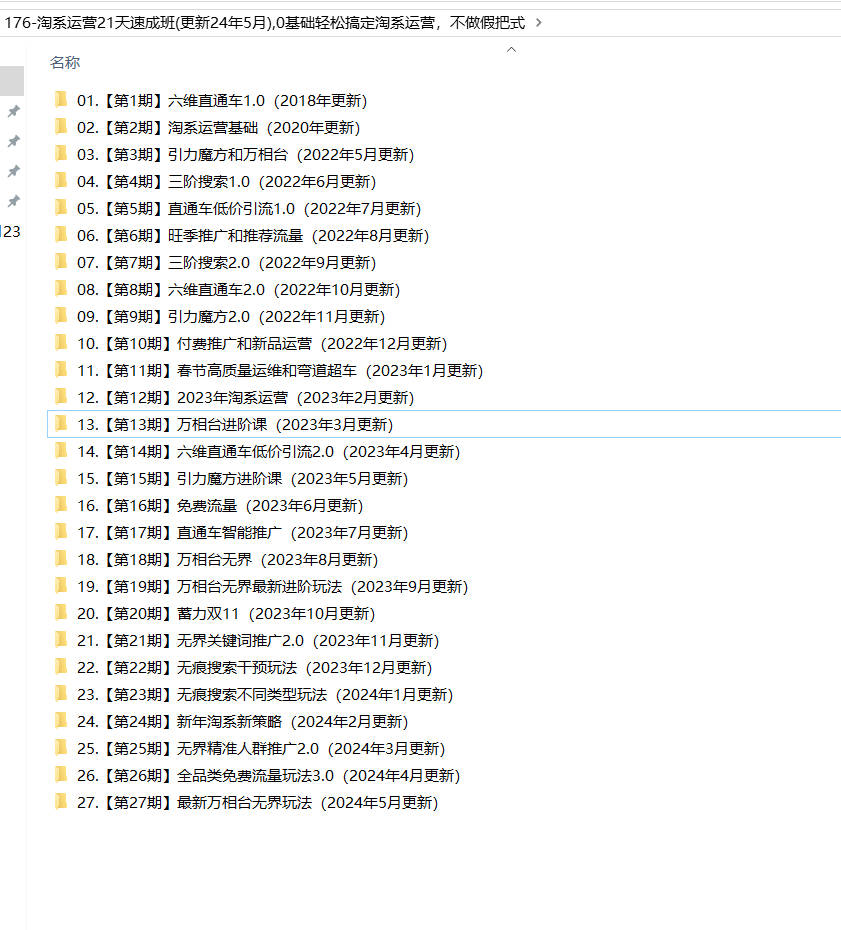Click folder icon of 27.【第27期】最新万相台无界玩法
This screenshot has width=841, height=930.
pos(61,801)
